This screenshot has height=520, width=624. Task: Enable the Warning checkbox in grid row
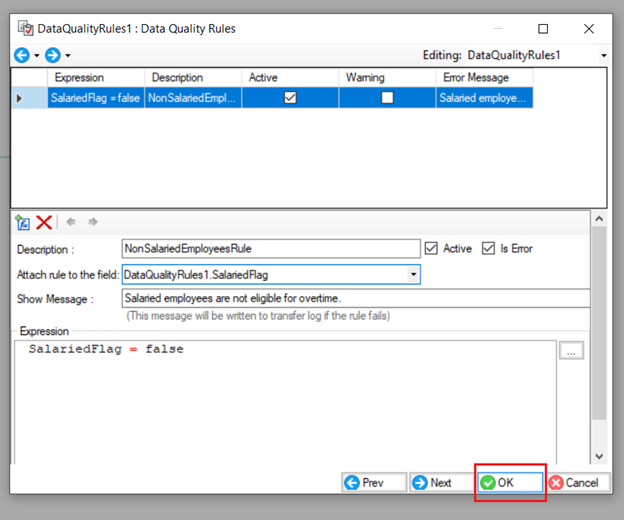coord(387,98)
